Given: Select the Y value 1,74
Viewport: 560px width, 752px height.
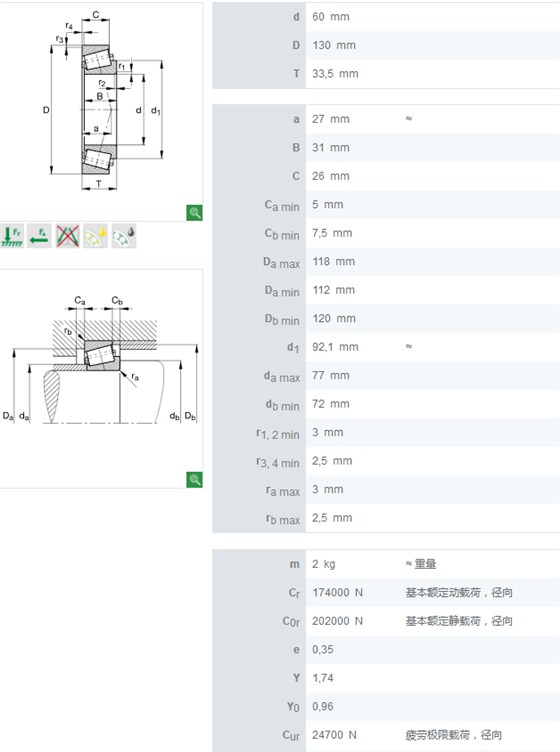Looking at the screenshot, I should point(323,678).
